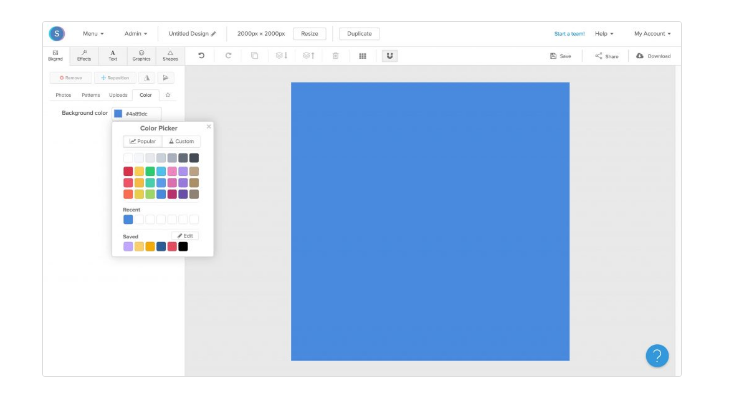Switch color picker to Custom mode
This screenshot has height=409, width=742.
[x=181, y=141]
